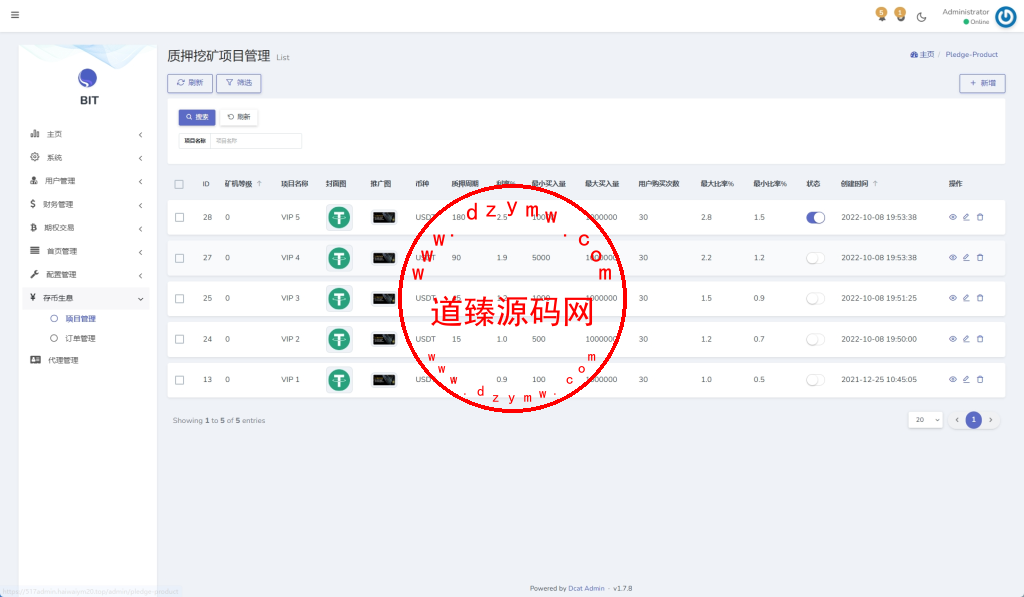1024x597 pixels.
Task: Edit row ID 28 with pencil icon
Action: (x=966, y=217)
